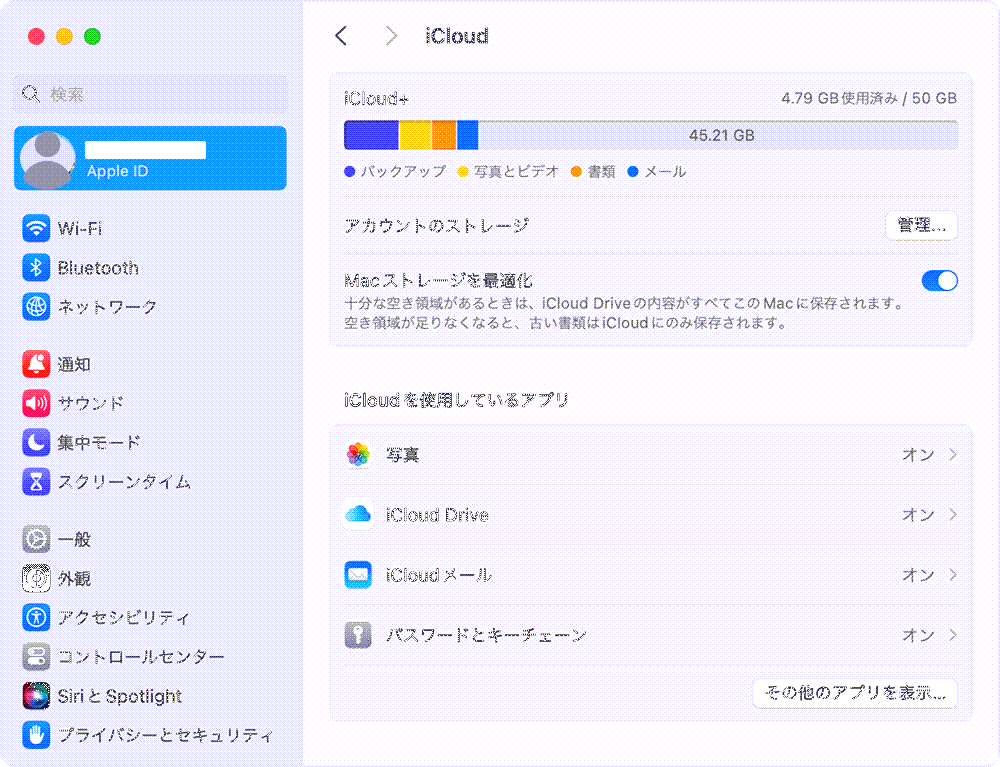Click the 写真 flower icon

[x=358, y=455]
